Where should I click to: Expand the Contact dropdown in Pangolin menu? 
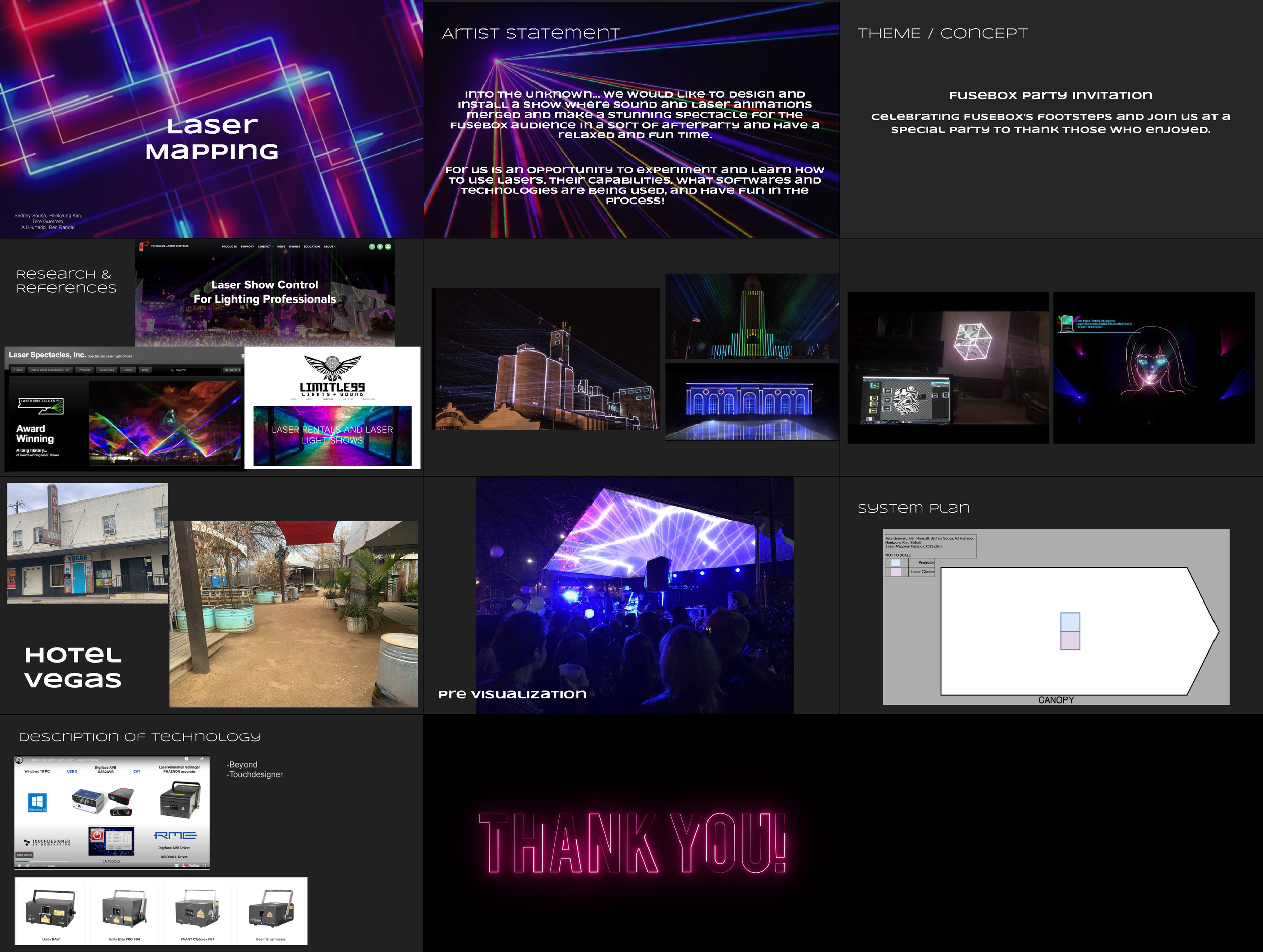tap(266, 247)
